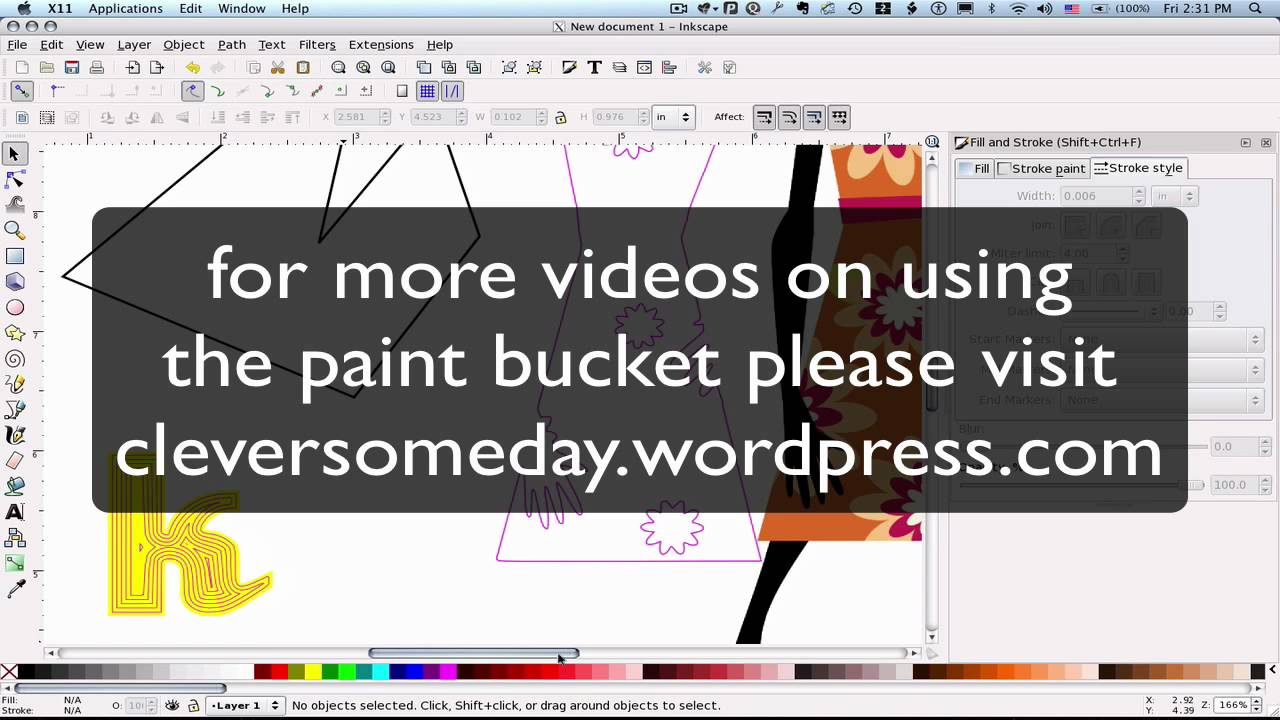1280x720 pixels.
Task: Select the Node editing tool
Action: tap(14, 180)
